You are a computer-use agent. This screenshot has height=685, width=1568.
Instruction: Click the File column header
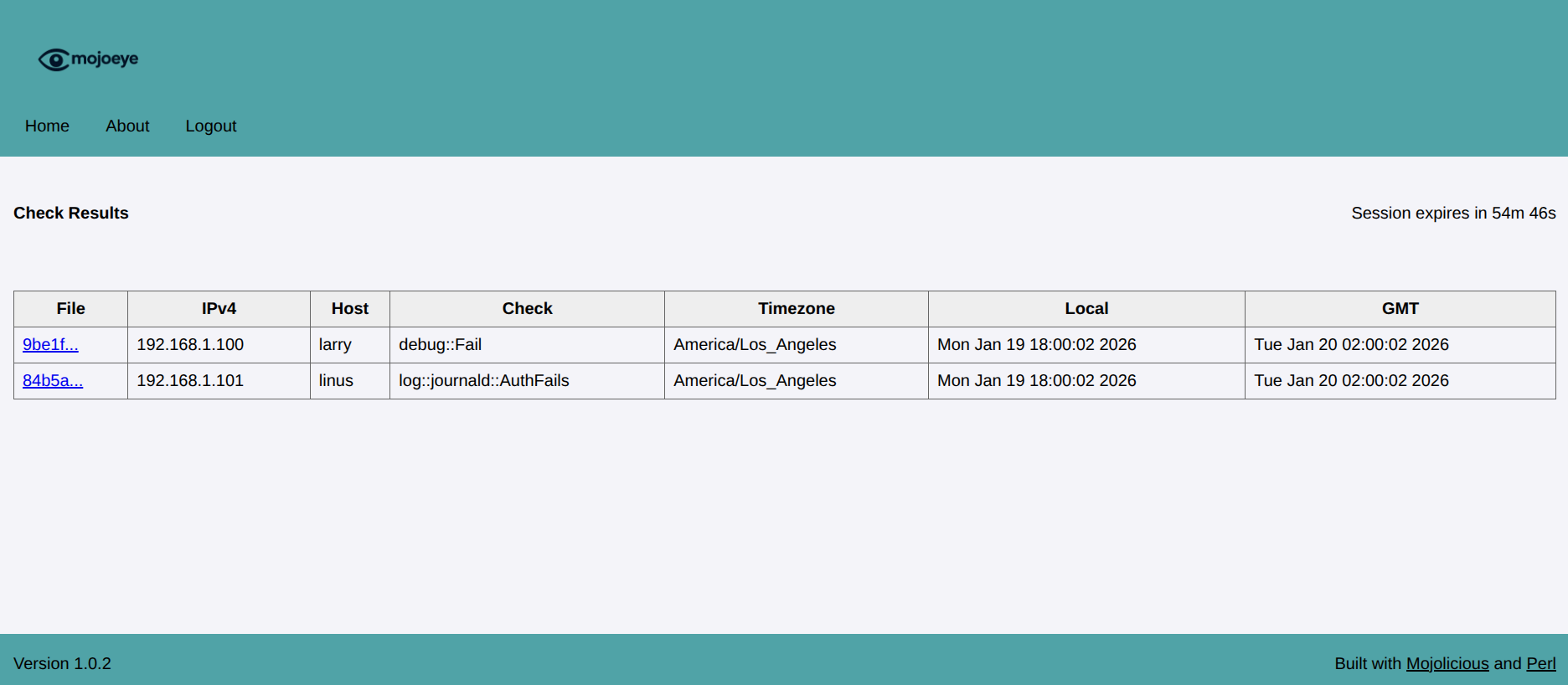tap(71, 308)
